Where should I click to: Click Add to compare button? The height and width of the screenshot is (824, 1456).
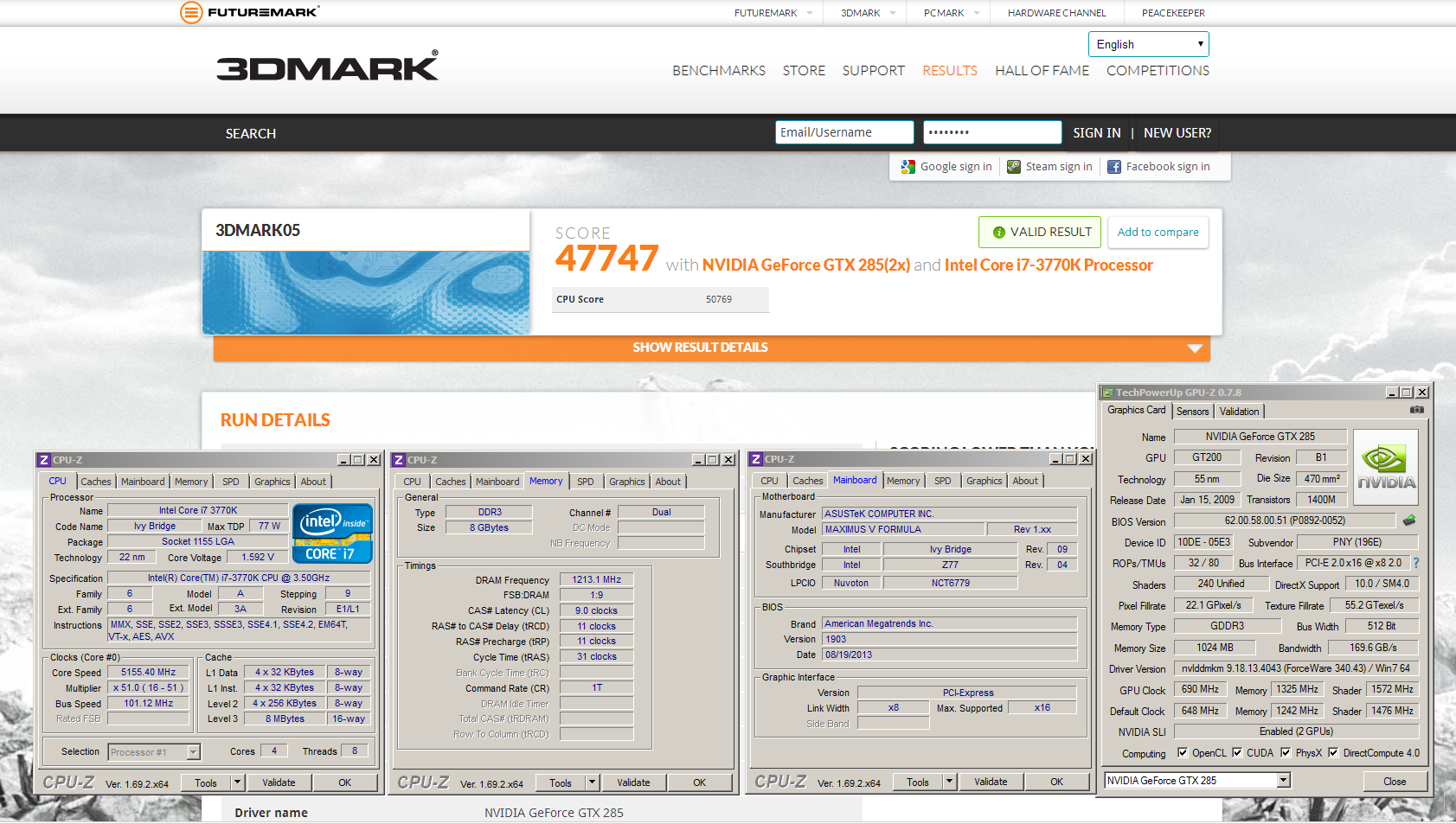click(1158, 233)
